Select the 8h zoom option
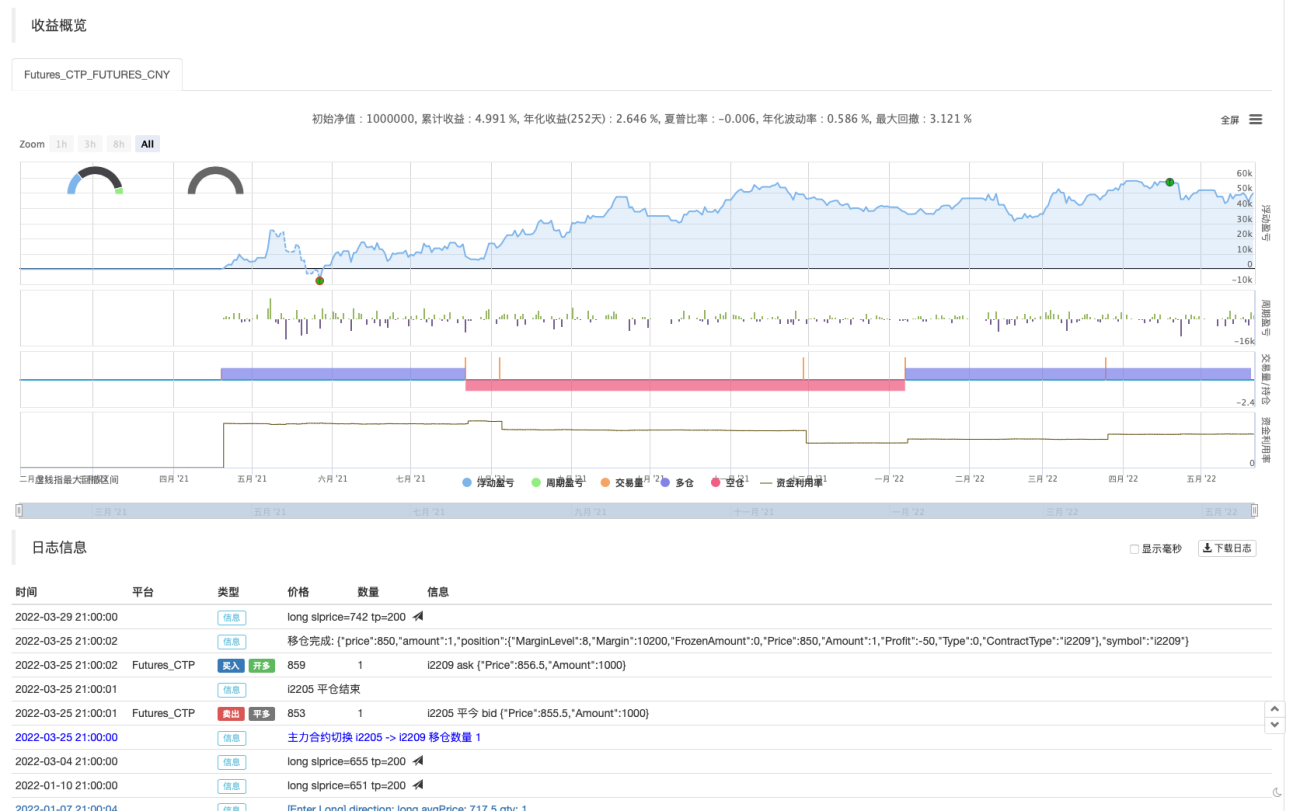 (118, 144)
